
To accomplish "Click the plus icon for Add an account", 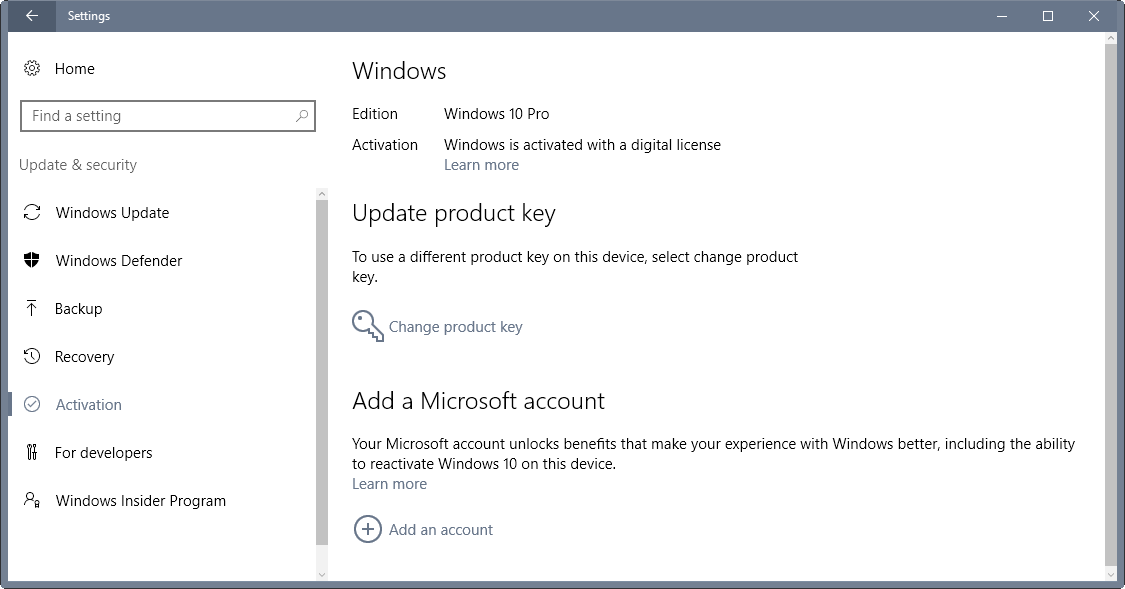I will (367, 529).
